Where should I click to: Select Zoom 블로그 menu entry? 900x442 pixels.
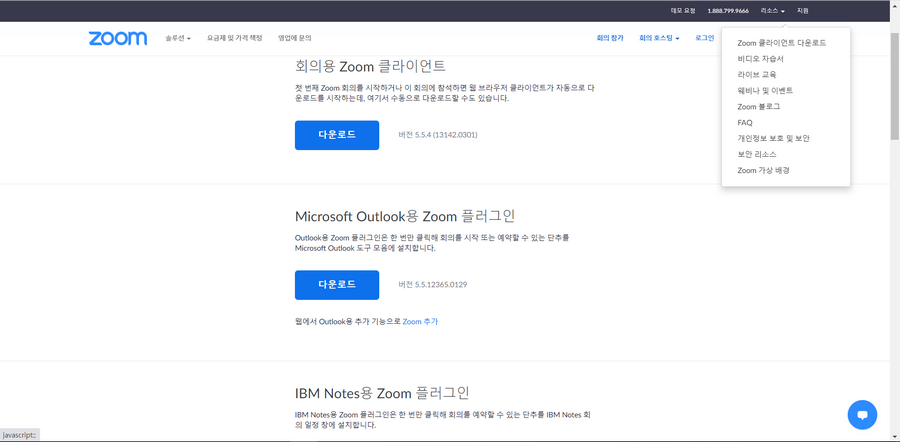(758, 107)
